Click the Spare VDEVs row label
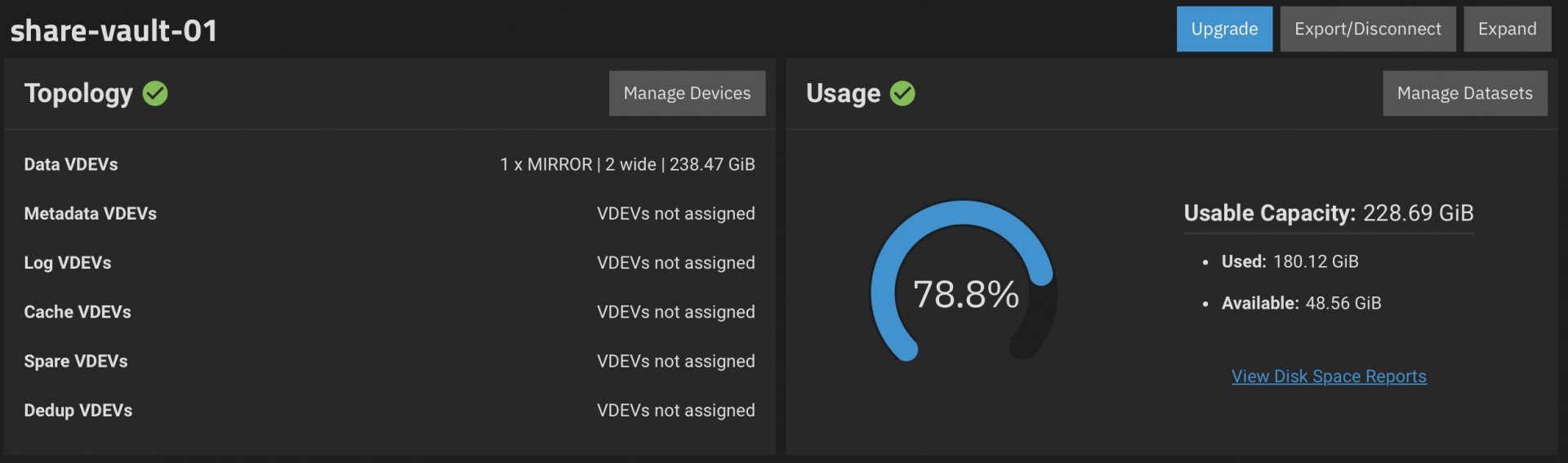The image size is (1568, 463). 76,361
